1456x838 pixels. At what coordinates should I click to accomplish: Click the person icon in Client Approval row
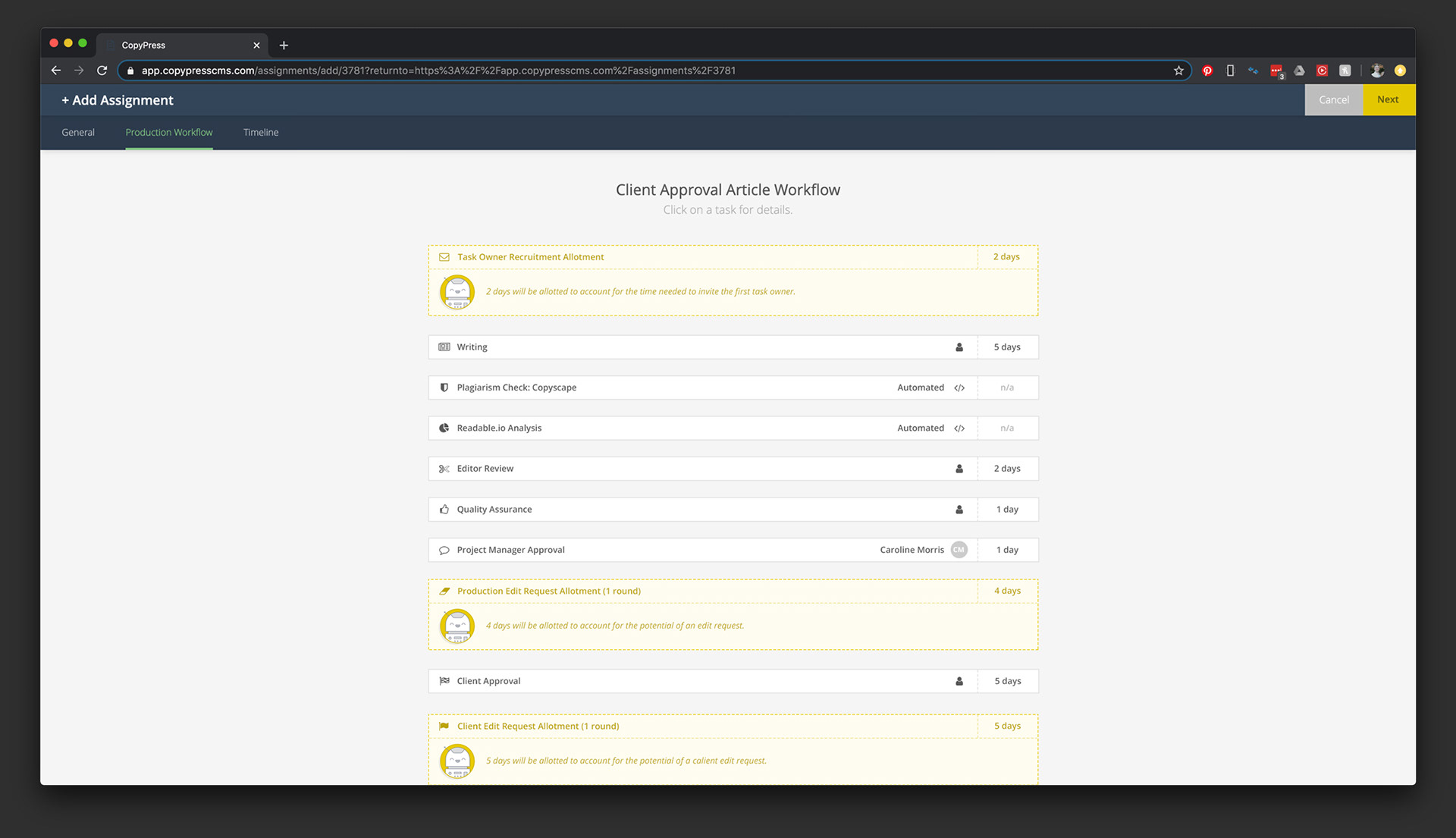tap(959, 681)
